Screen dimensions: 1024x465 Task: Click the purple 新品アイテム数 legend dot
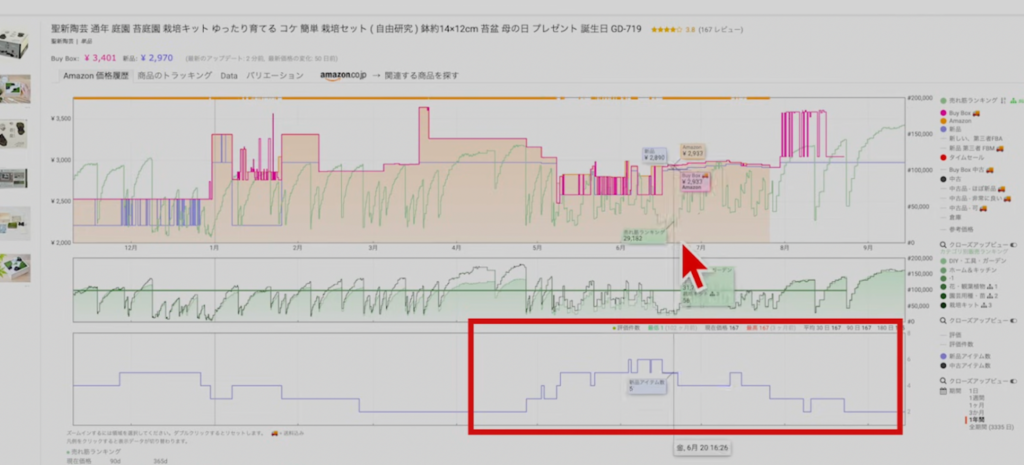tap(944, 355)
